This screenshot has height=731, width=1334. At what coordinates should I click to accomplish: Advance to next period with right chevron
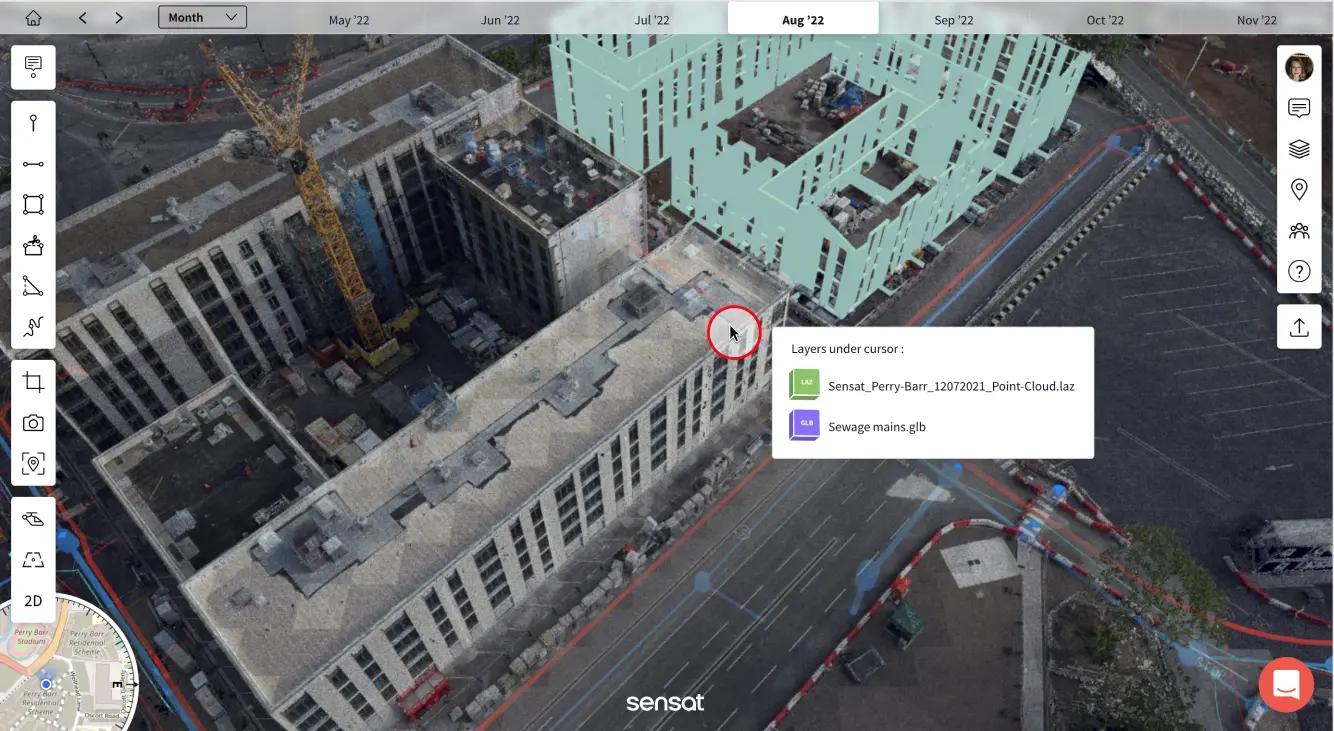[x=119, y=18]
